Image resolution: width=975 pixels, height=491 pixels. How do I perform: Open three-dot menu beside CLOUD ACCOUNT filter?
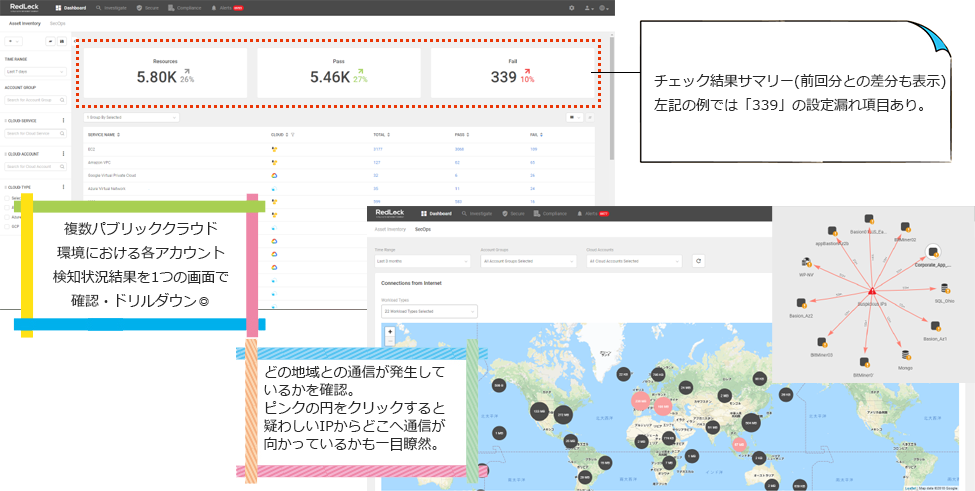tap(63, 154)
